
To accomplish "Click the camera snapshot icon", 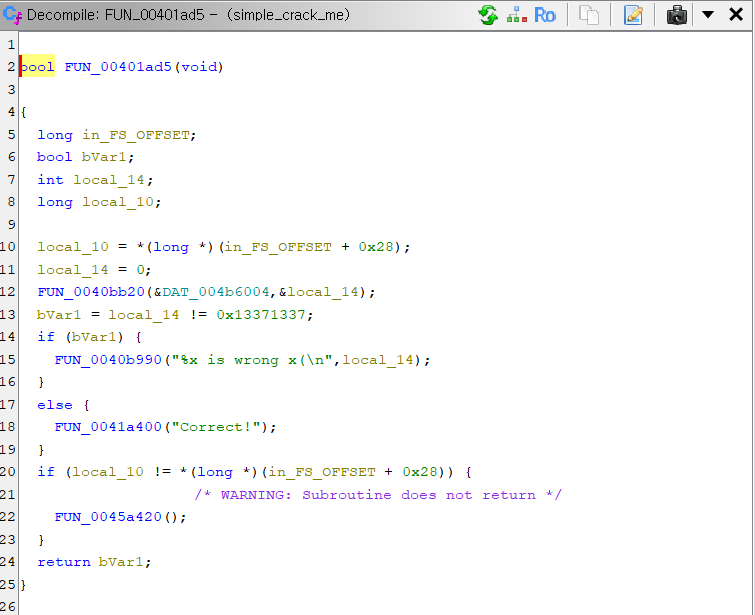I will pyautogui.click(x=677, y=15).
